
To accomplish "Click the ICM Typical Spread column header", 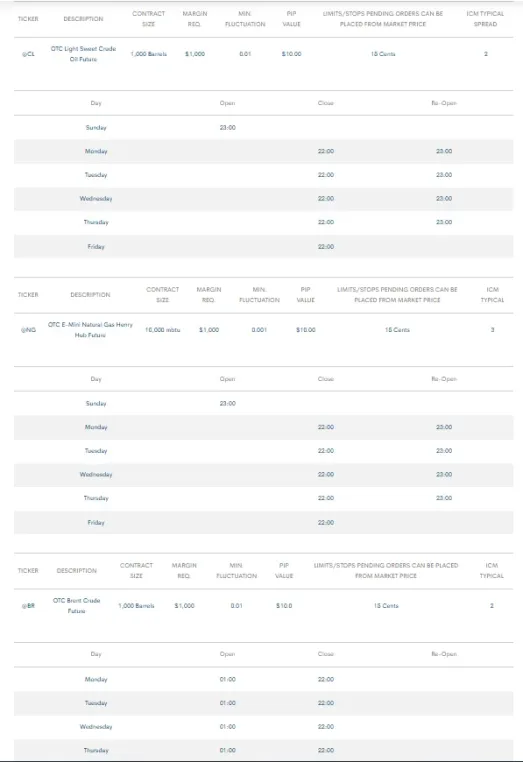I will (x=485, y=19).
